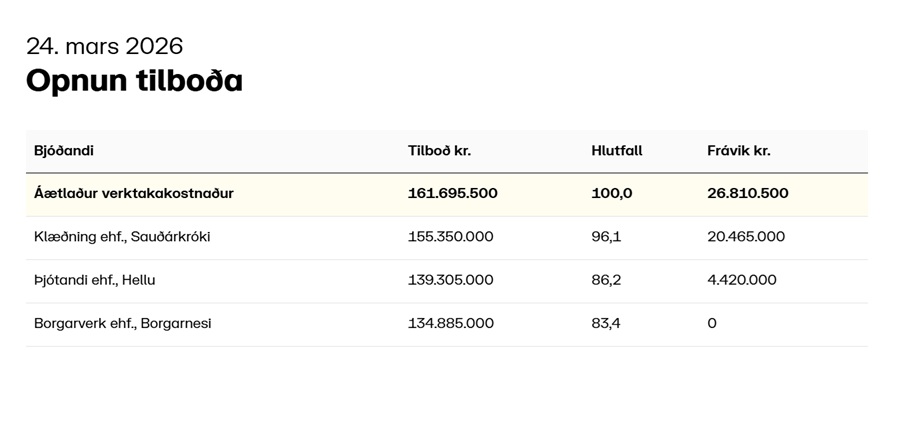Click the bid amount 155.350.000
Image resolution: width=900 pixels, height=434 pixels.
click(450, 237)
